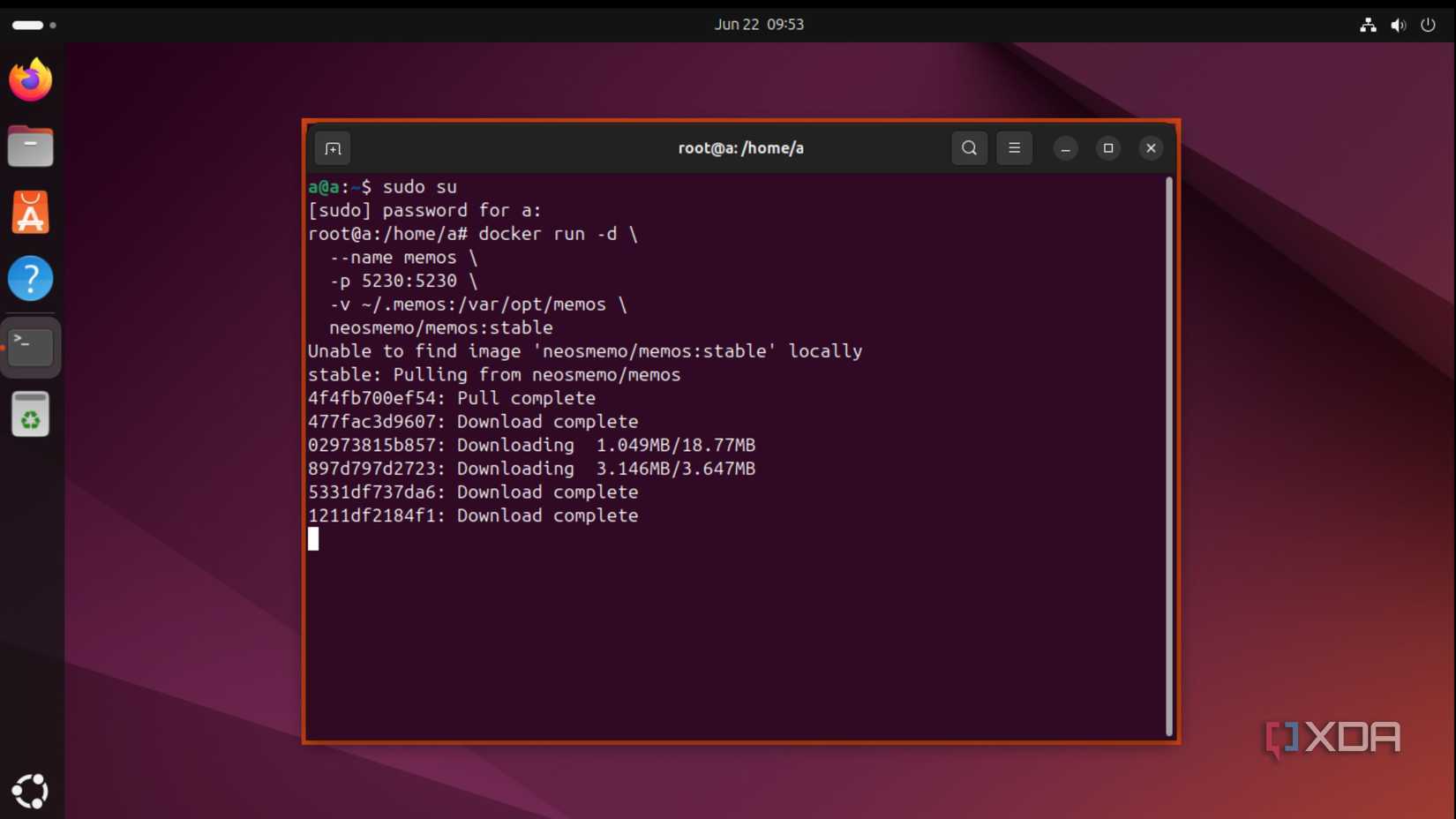Click 'neosmemo/memos:stable' image line
Screen dimensions: 1456x819
click(x=440, y=327)
